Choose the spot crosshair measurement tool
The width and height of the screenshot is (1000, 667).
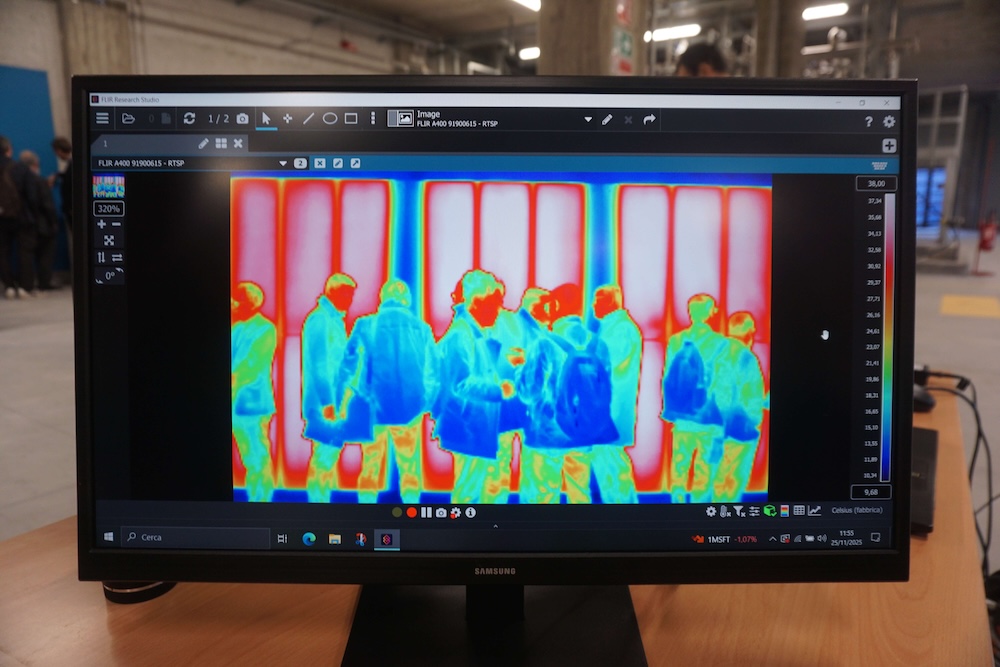pos(287,118)
